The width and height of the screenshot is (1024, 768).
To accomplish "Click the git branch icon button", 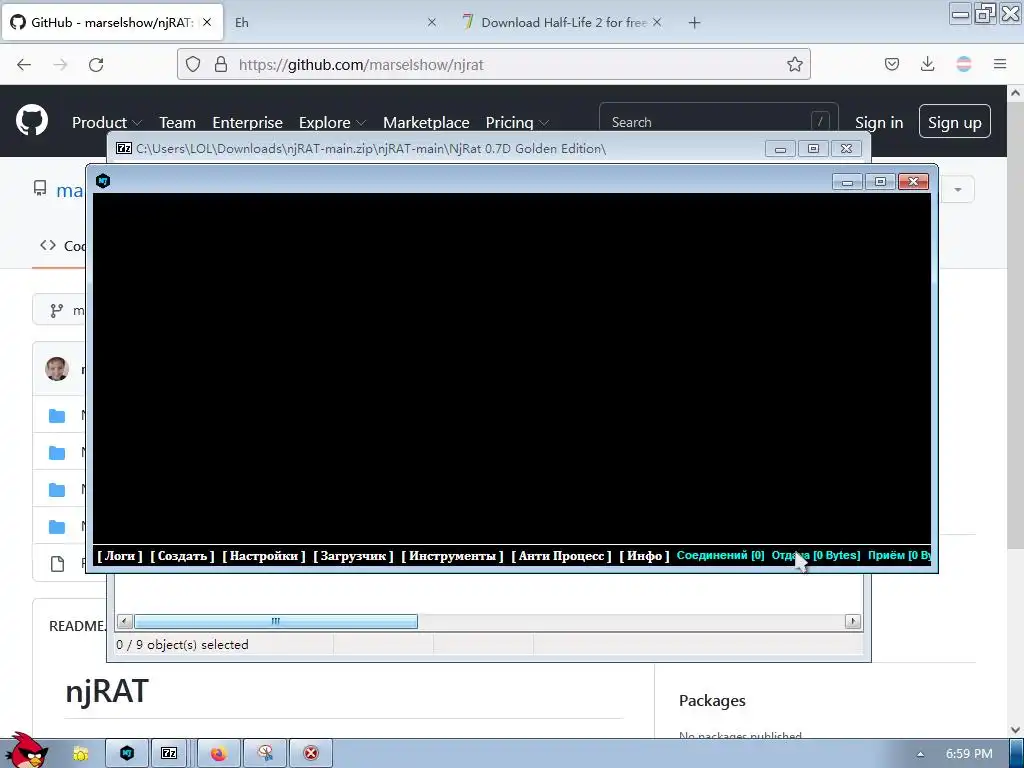I will pos(57,310).
